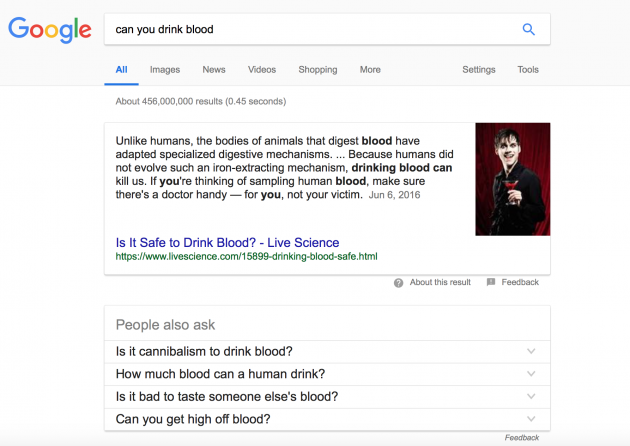Click the Google logo
The height and width of the screenshot is (446, 630).
[50, 30]
